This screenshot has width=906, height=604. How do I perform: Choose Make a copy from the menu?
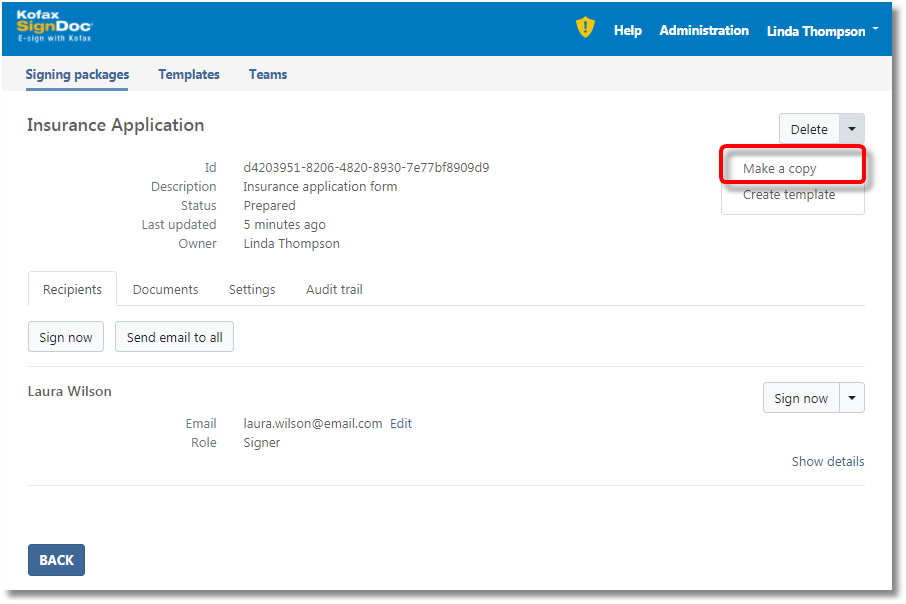point(779,169)
